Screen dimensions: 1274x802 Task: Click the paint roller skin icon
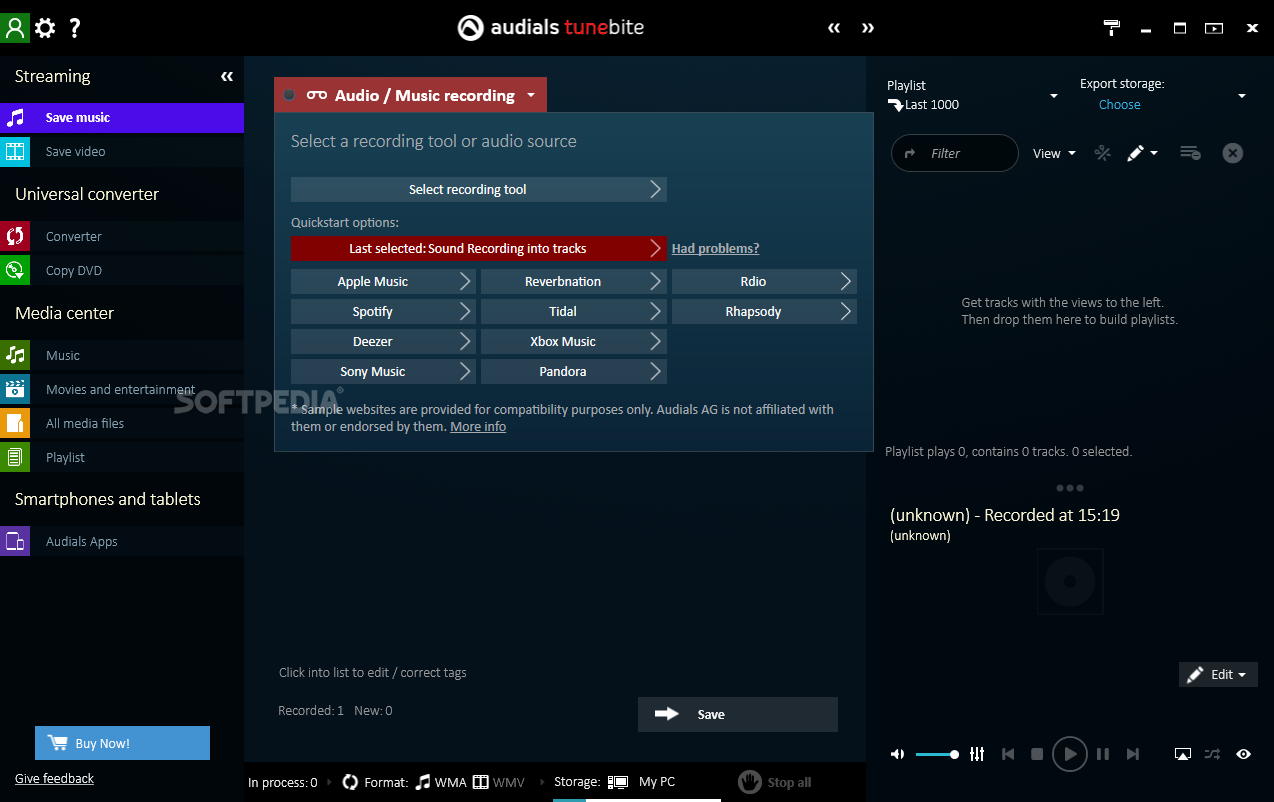click(1112, 28)
